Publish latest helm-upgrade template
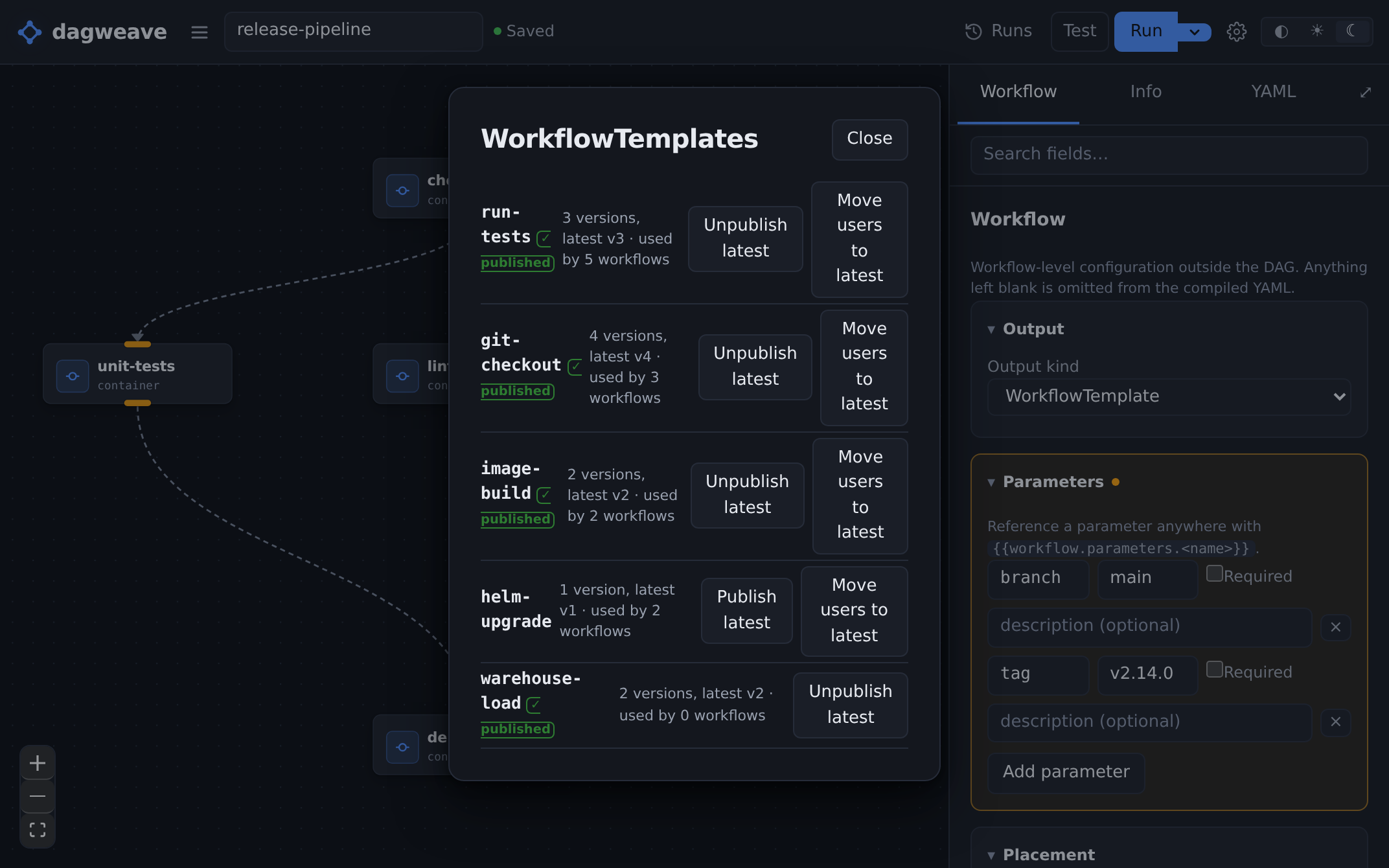The width and height of the screenshot is (1389, 868). pos(746,610)
